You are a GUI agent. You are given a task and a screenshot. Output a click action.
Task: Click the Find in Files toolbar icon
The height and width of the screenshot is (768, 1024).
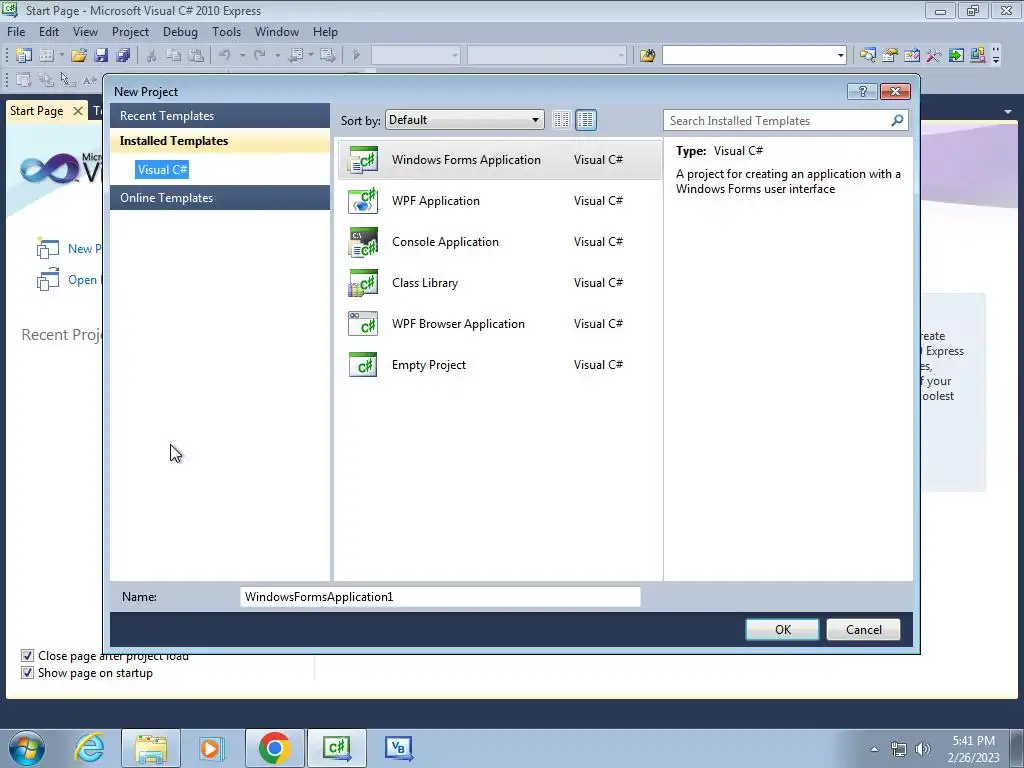[648, 56]
